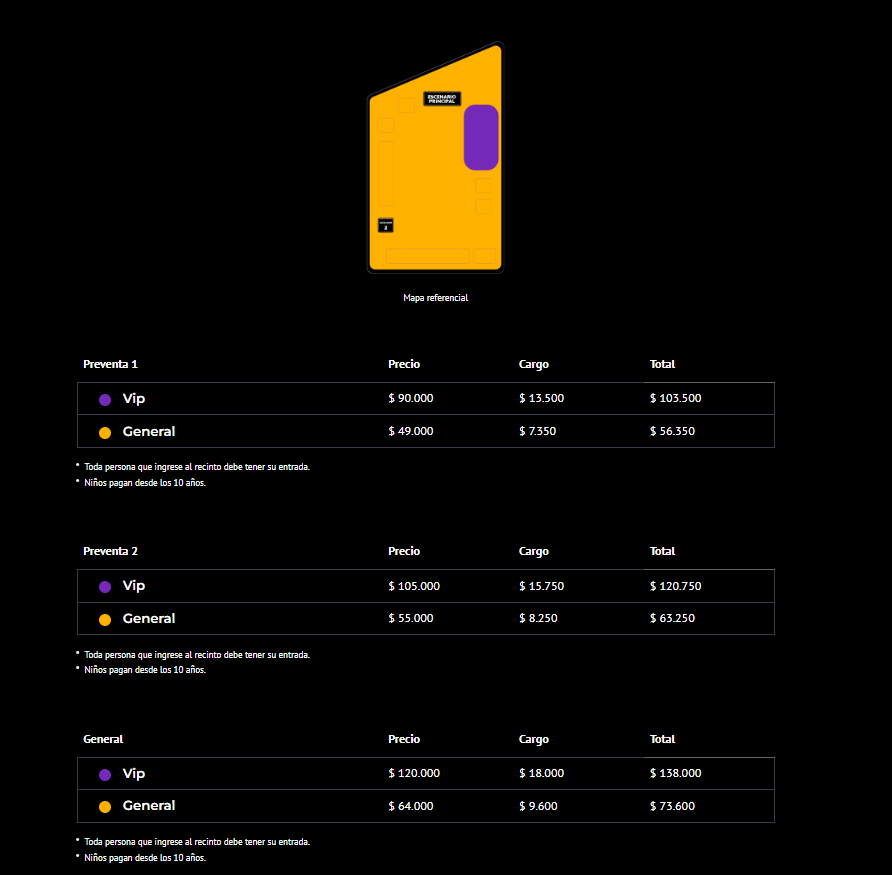Screen dimensions: 892x875
Task: Expand the General section header
Action: (x=103, y=739)
